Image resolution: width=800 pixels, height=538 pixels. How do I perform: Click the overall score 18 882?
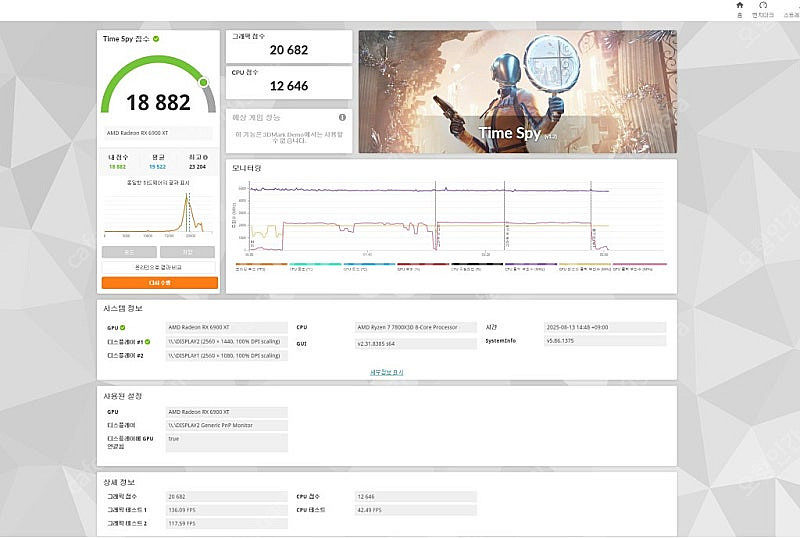[158, 103]
